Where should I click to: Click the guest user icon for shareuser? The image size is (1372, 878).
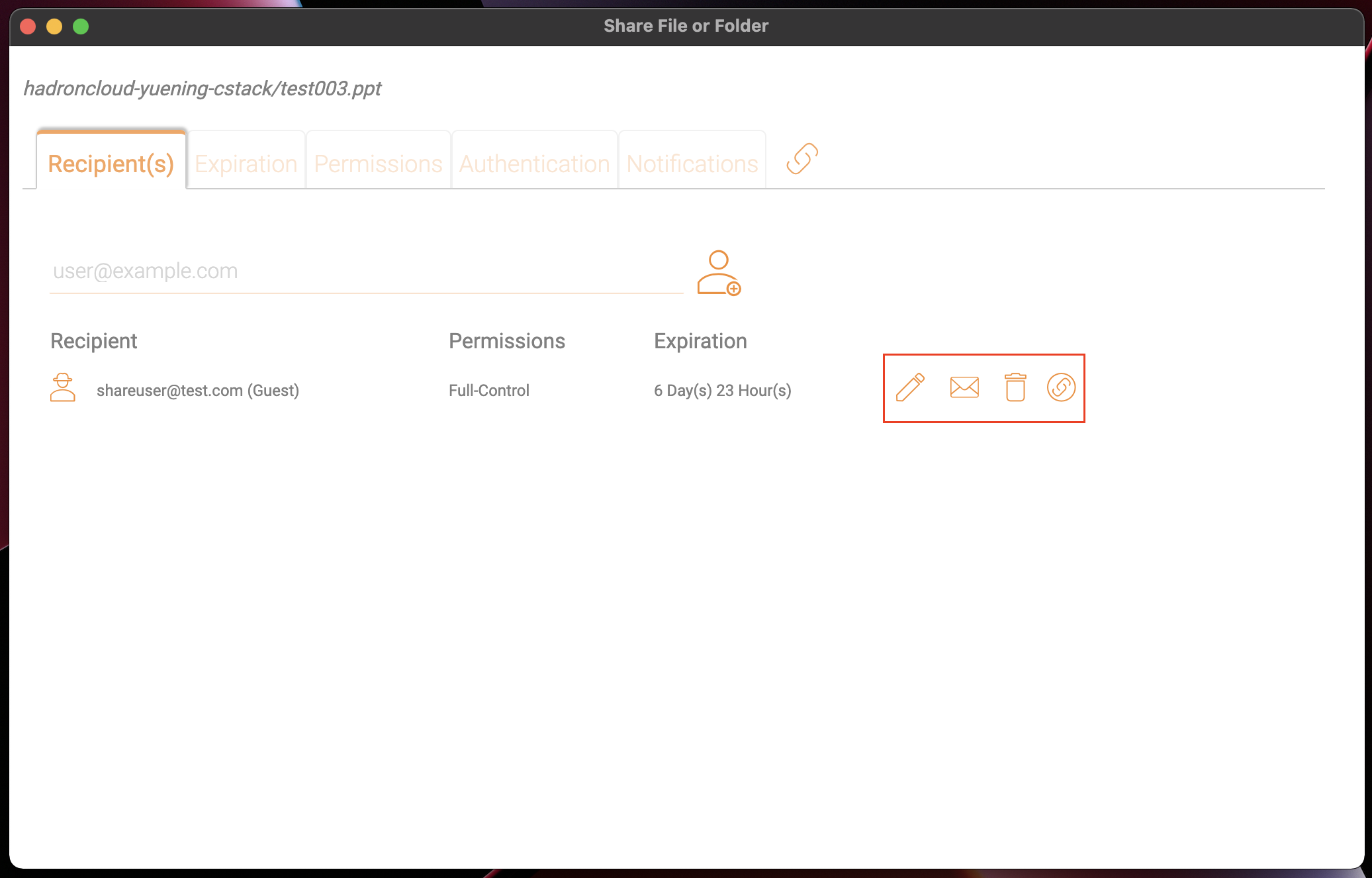pyautogui.click(x=64, y=390)
